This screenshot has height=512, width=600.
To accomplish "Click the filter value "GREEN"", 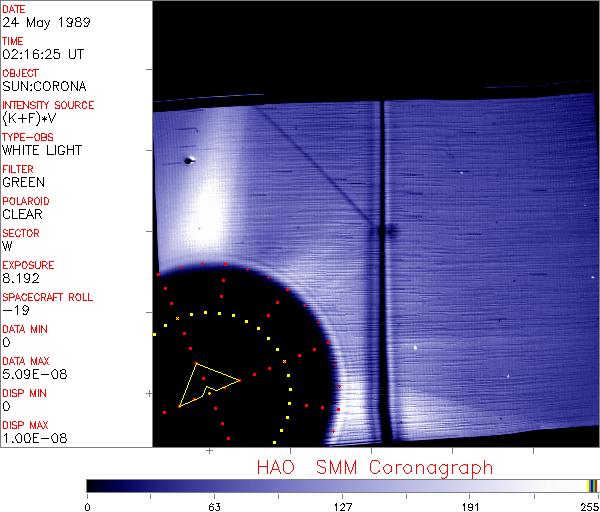I will (x=23, y=182).
